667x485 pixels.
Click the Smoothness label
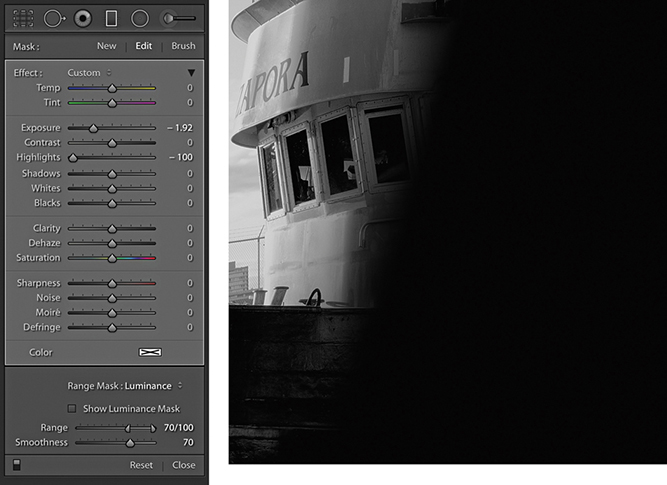coord(41,442)
